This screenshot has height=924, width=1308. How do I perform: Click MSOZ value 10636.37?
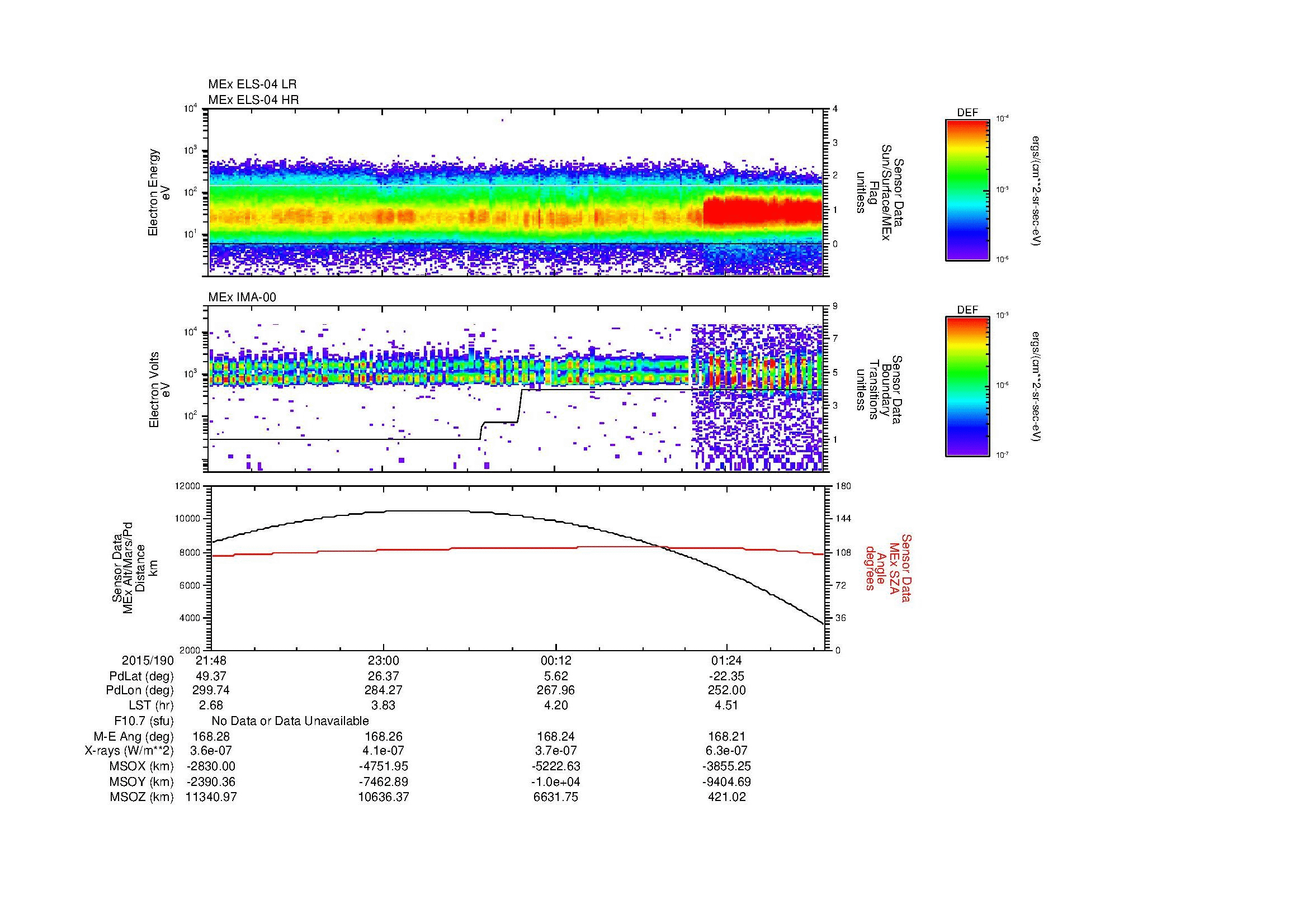(x=384, y=797)
